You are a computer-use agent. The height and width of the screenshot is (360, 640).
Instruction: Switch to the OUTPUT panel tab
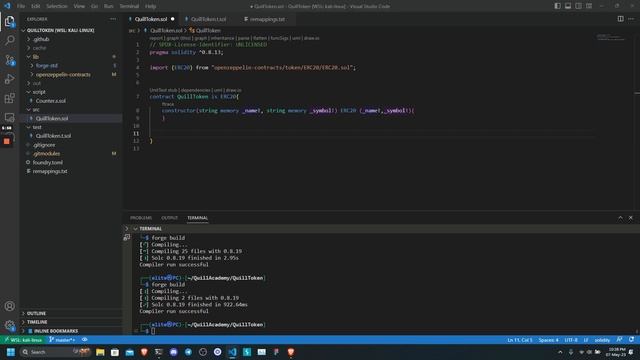point(169,218)
